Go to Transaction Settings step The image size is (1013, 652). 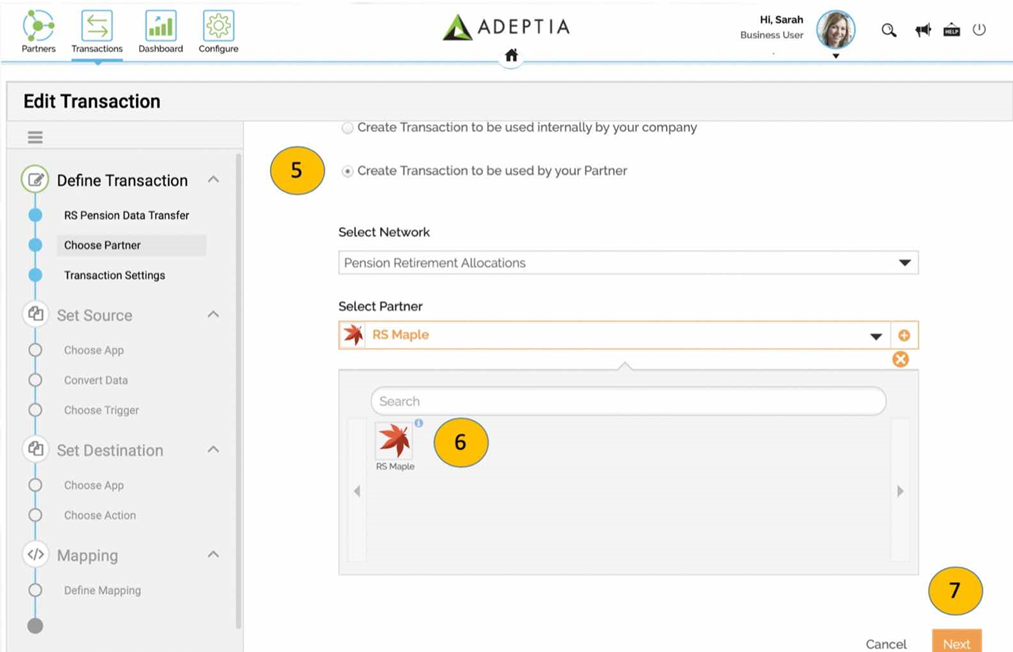coord(114,275)
